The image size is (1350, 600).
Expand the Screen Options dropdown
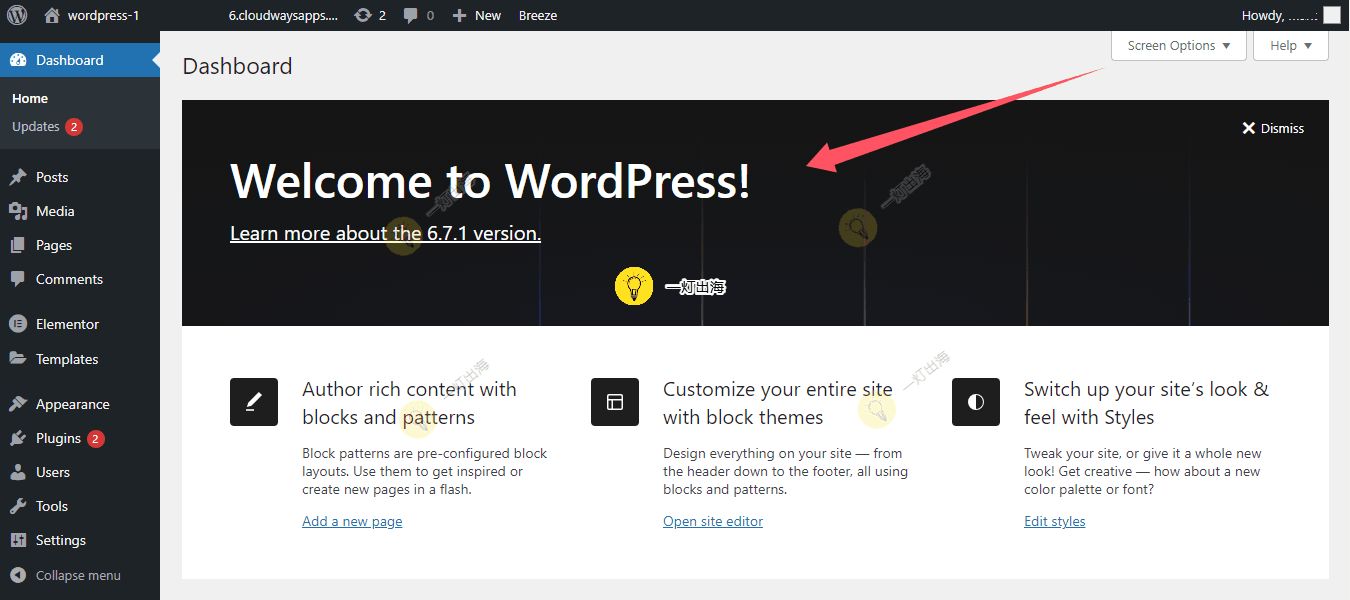click(1178, 46)
